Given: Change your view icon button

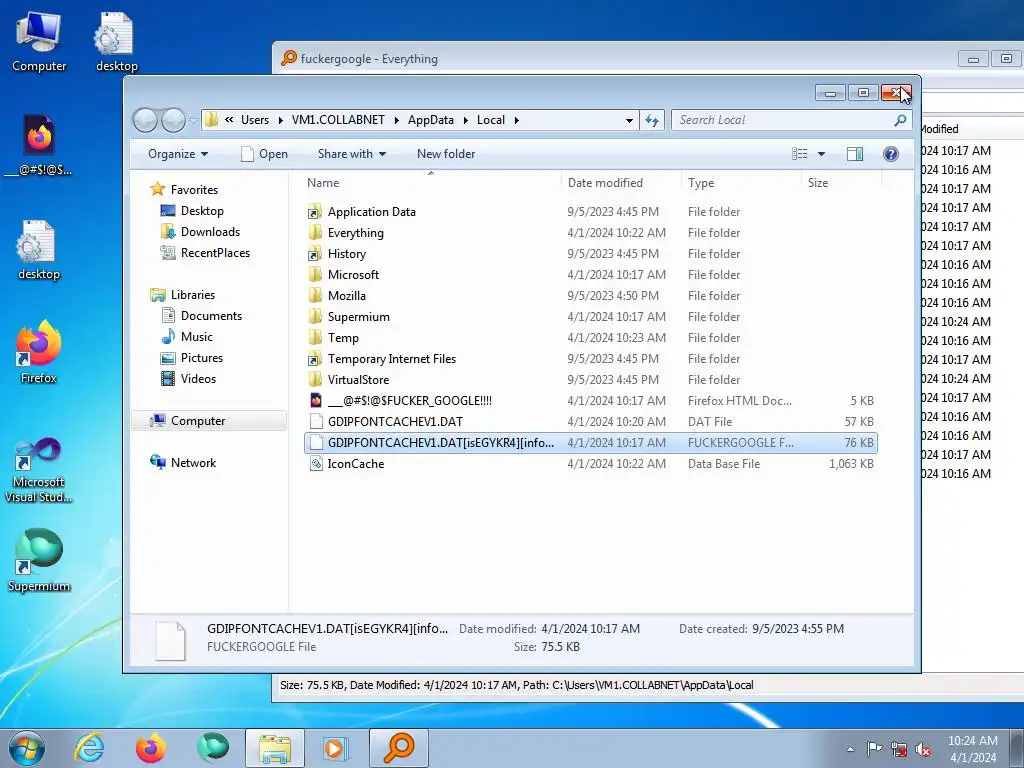Looking at the screenshot, I should pyautogui.click(x=800, y=154).
